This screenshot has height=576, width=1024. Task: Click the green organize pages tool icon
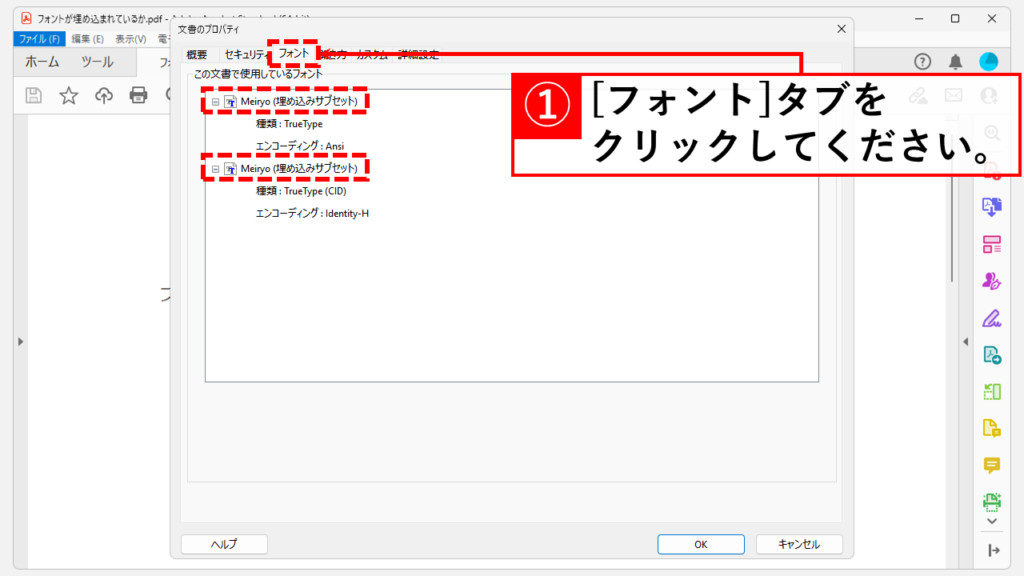[x=992, y=391]
